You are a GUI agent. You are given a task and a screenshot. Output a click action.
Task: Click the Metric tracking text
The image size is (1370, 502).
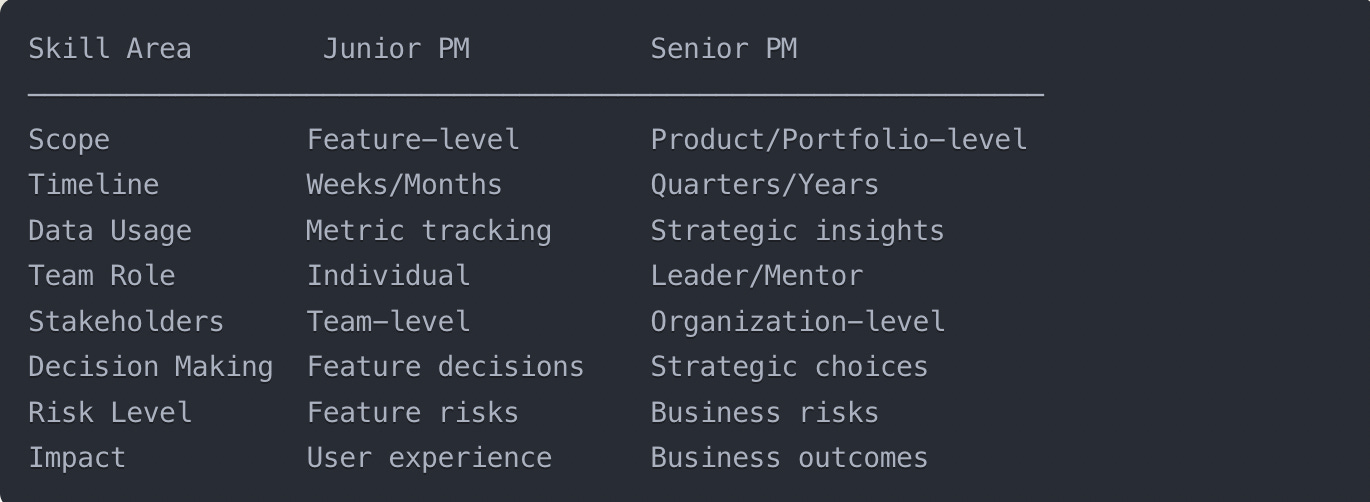tap(429, 231)
